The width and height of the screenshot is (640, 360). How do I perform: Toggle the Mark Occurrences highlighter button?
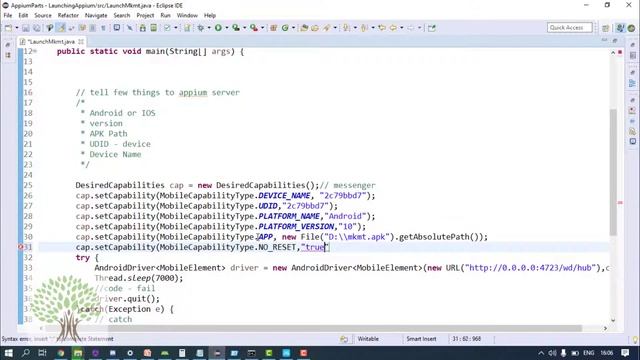61,28
